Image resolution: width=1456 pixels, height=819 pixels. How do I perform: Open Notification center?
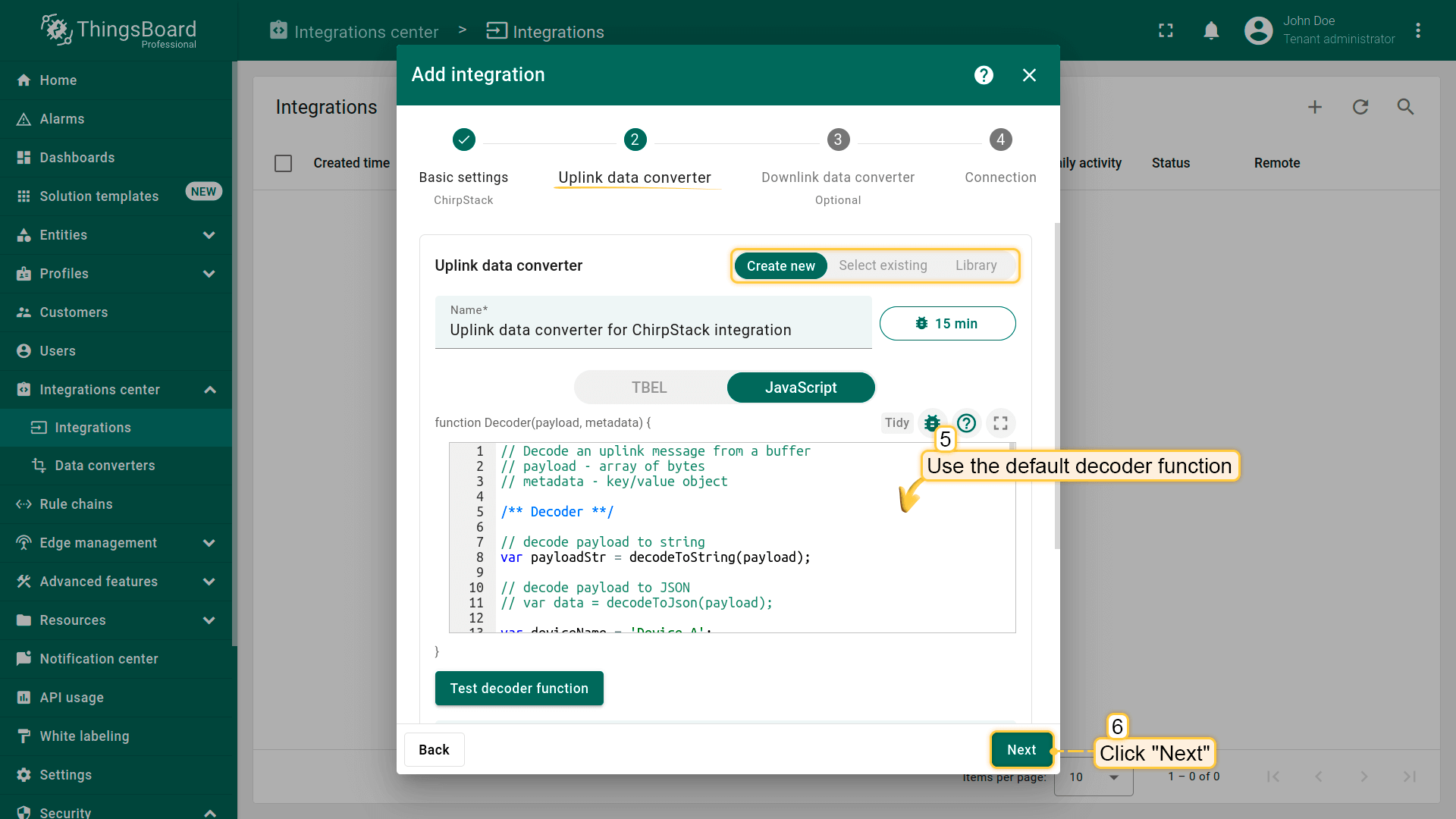[116, 659]
